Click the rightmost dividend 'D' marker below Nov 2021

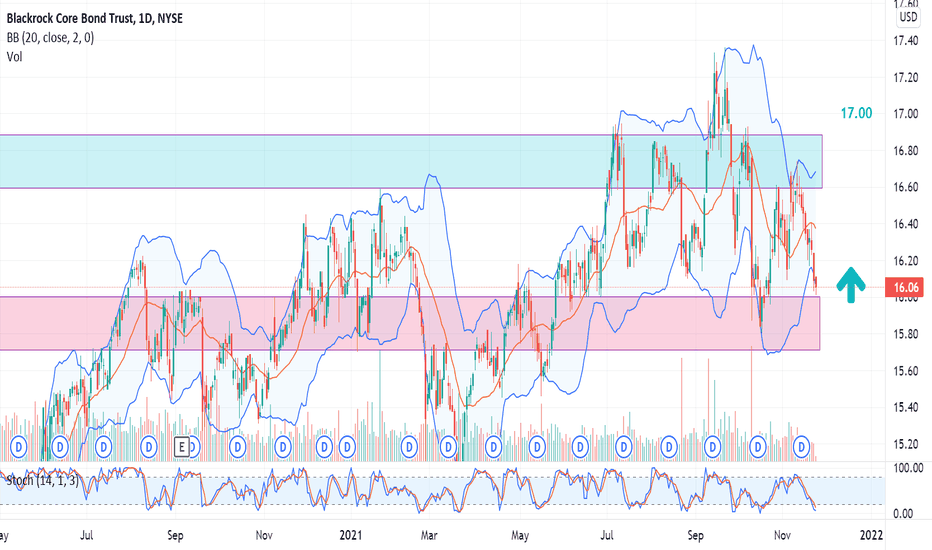pos(802,446)
